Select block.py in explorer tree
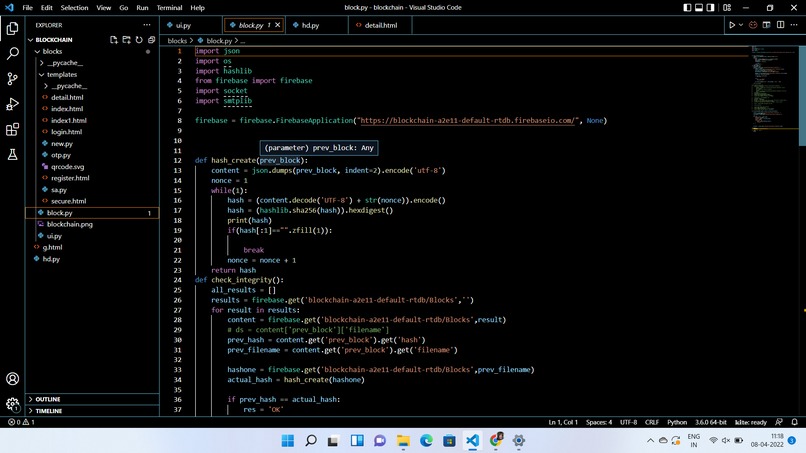This screenshot has height=453, width=806. click(93, 213)
